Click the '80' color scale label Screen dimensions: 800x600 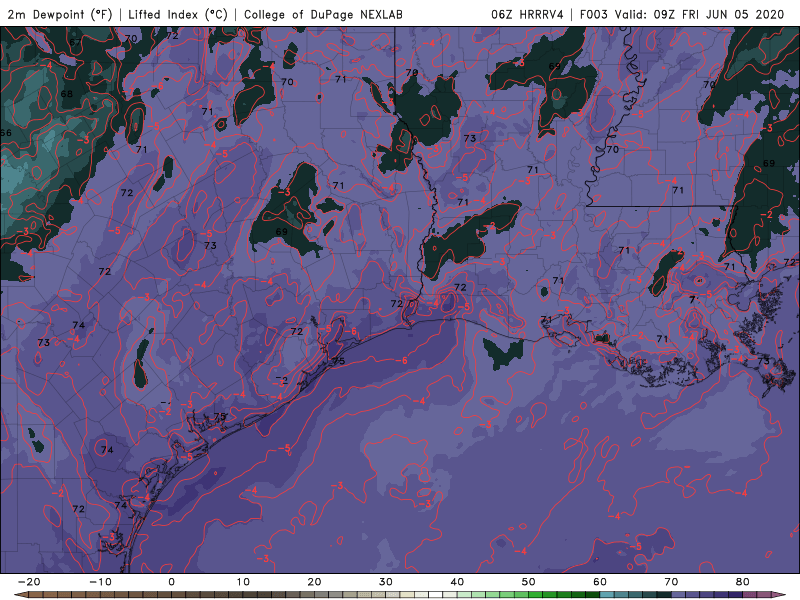click(x=743, y=582)
